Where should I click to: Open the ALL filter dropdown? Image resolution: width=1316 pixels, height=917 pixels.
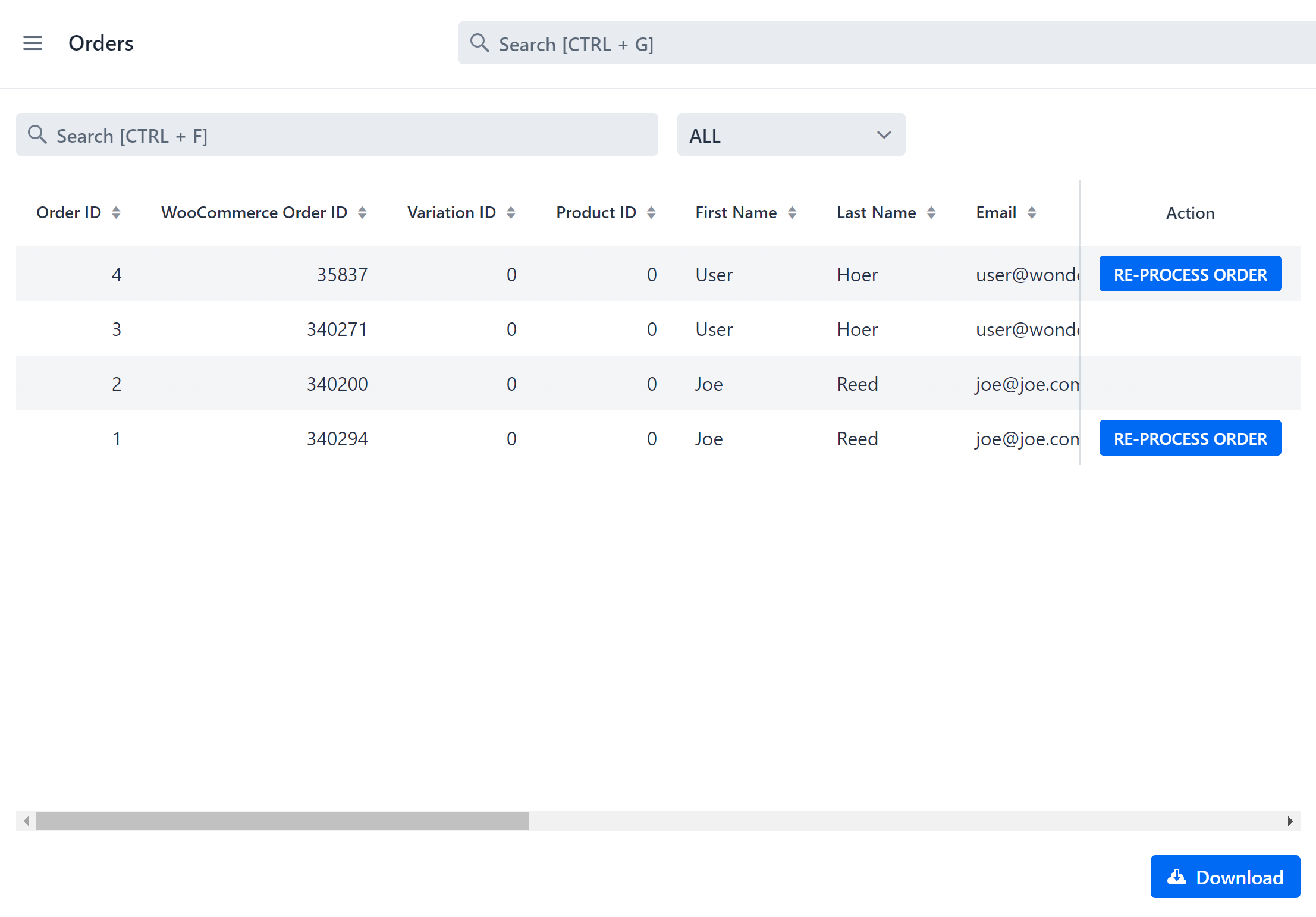(791, 134)
